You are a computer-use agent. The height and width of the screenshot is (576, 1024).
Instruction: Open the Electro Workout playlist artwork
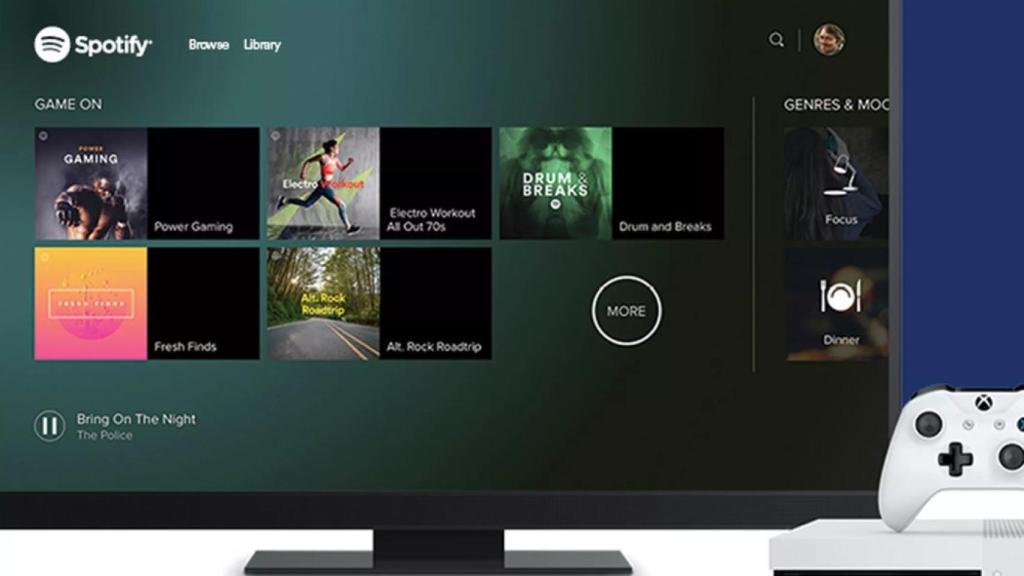(324, 180)
